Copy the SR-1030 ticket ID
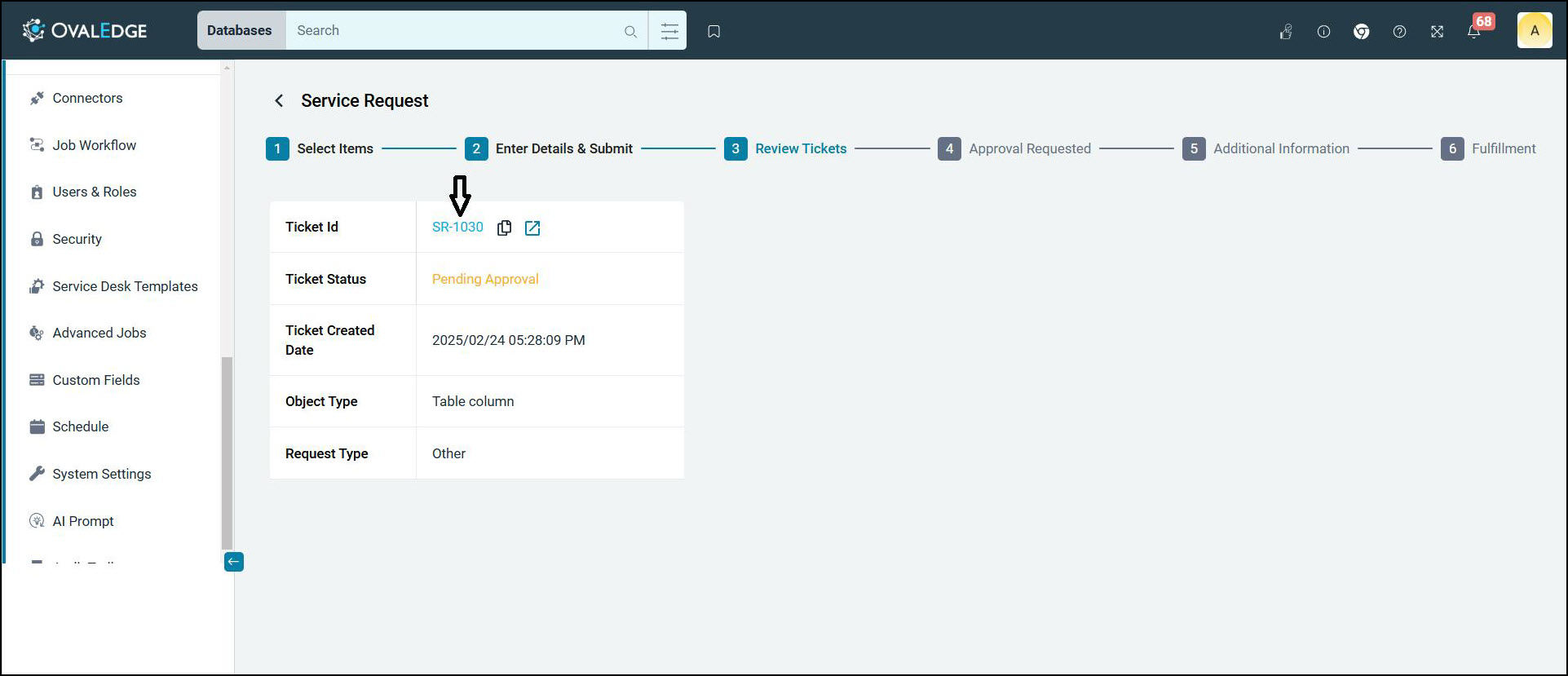1568x676 pixels. coord(504,228)
